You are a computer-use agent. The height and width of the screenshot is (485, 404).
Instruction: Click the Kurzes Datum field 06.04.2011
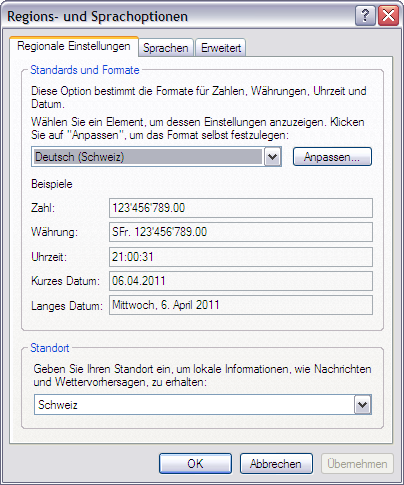[241, 281]
